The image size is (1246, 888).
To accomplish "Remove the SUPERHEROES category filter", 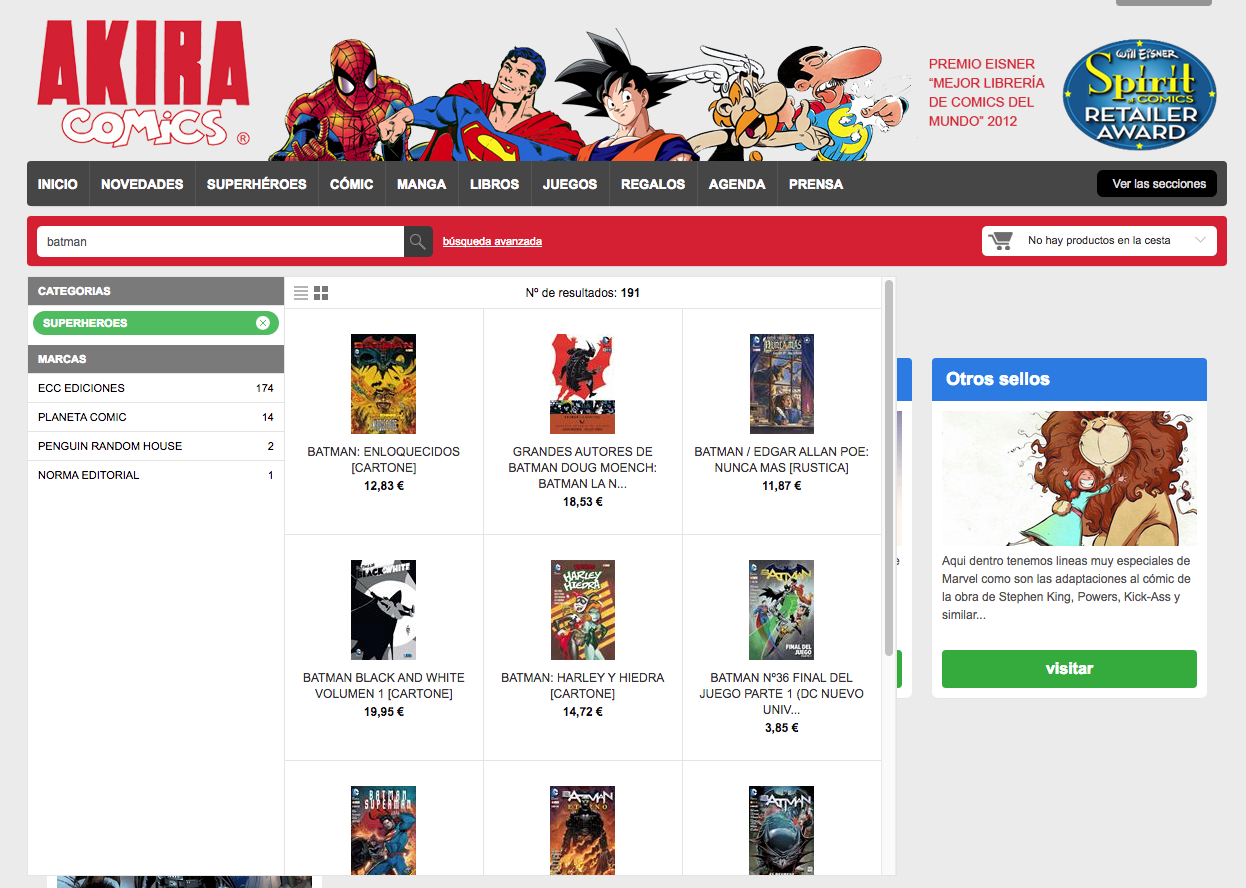I will pos(263,323).
